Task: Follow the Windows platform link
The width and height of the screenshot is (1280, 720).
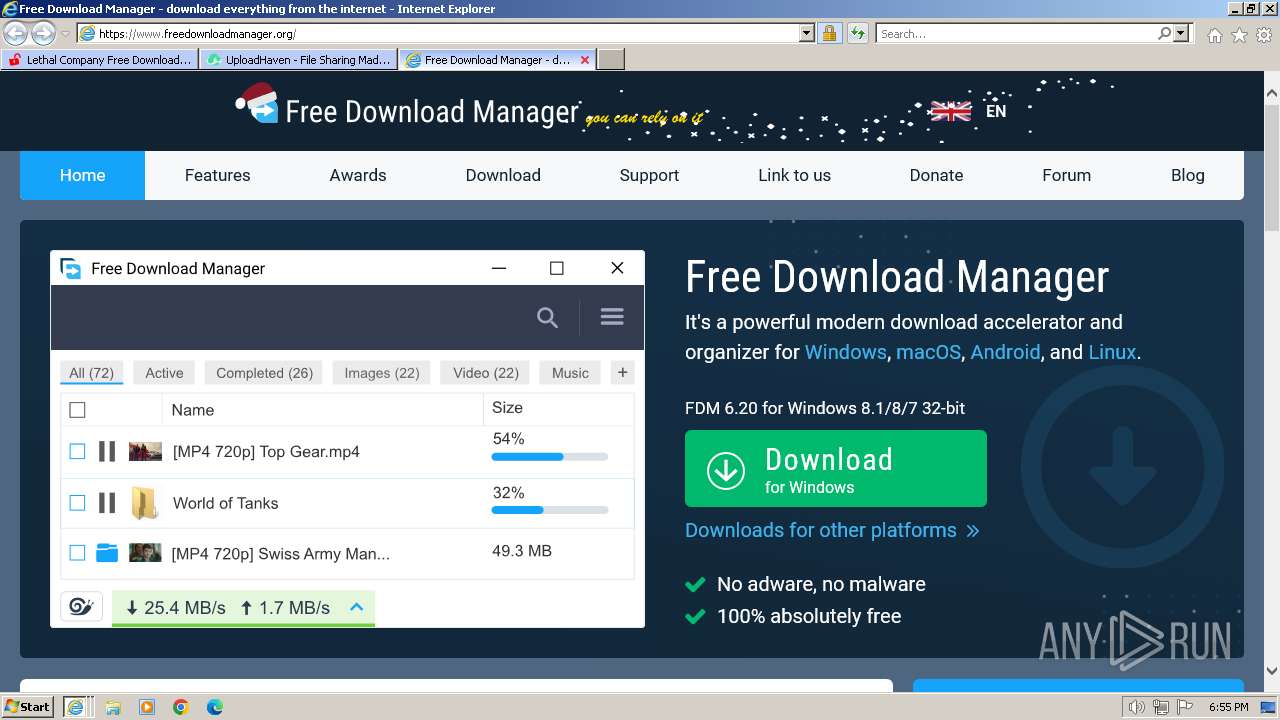Action: [x=845, y=352]
